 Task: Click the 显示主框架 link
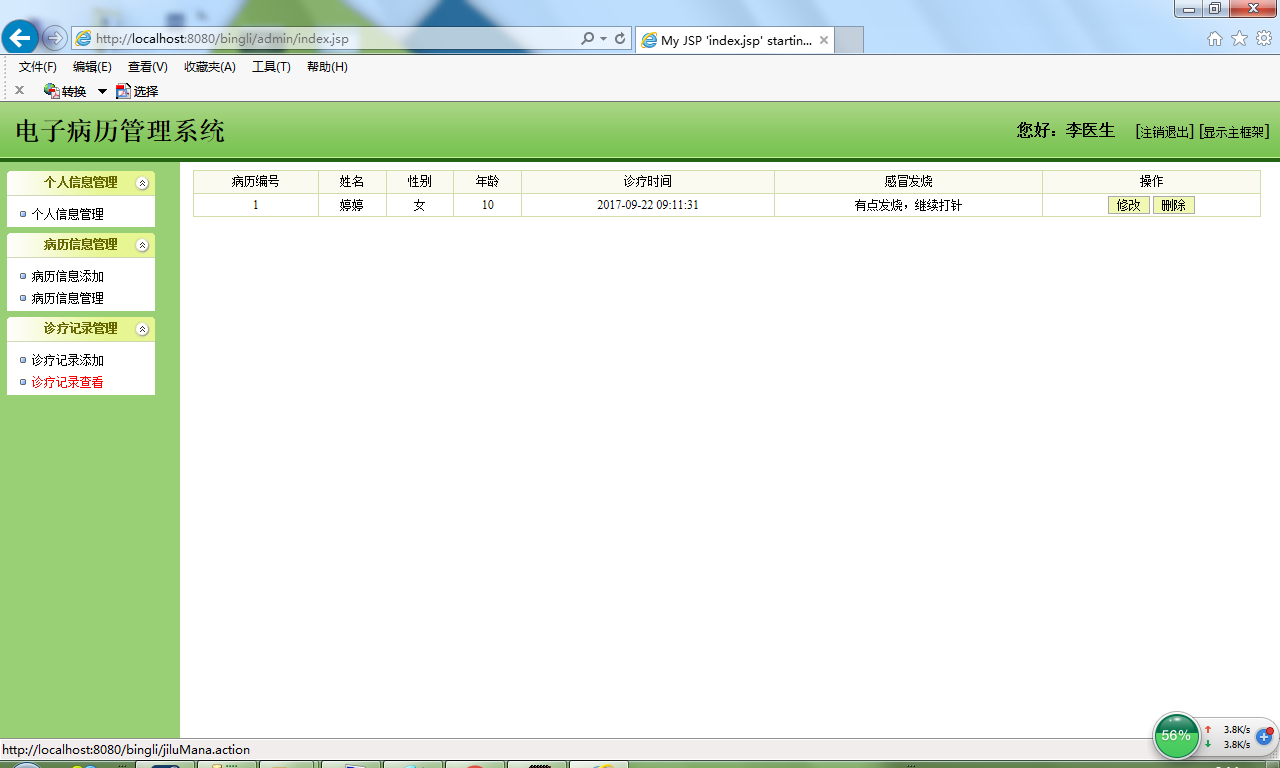click(x=1234, y=132)
